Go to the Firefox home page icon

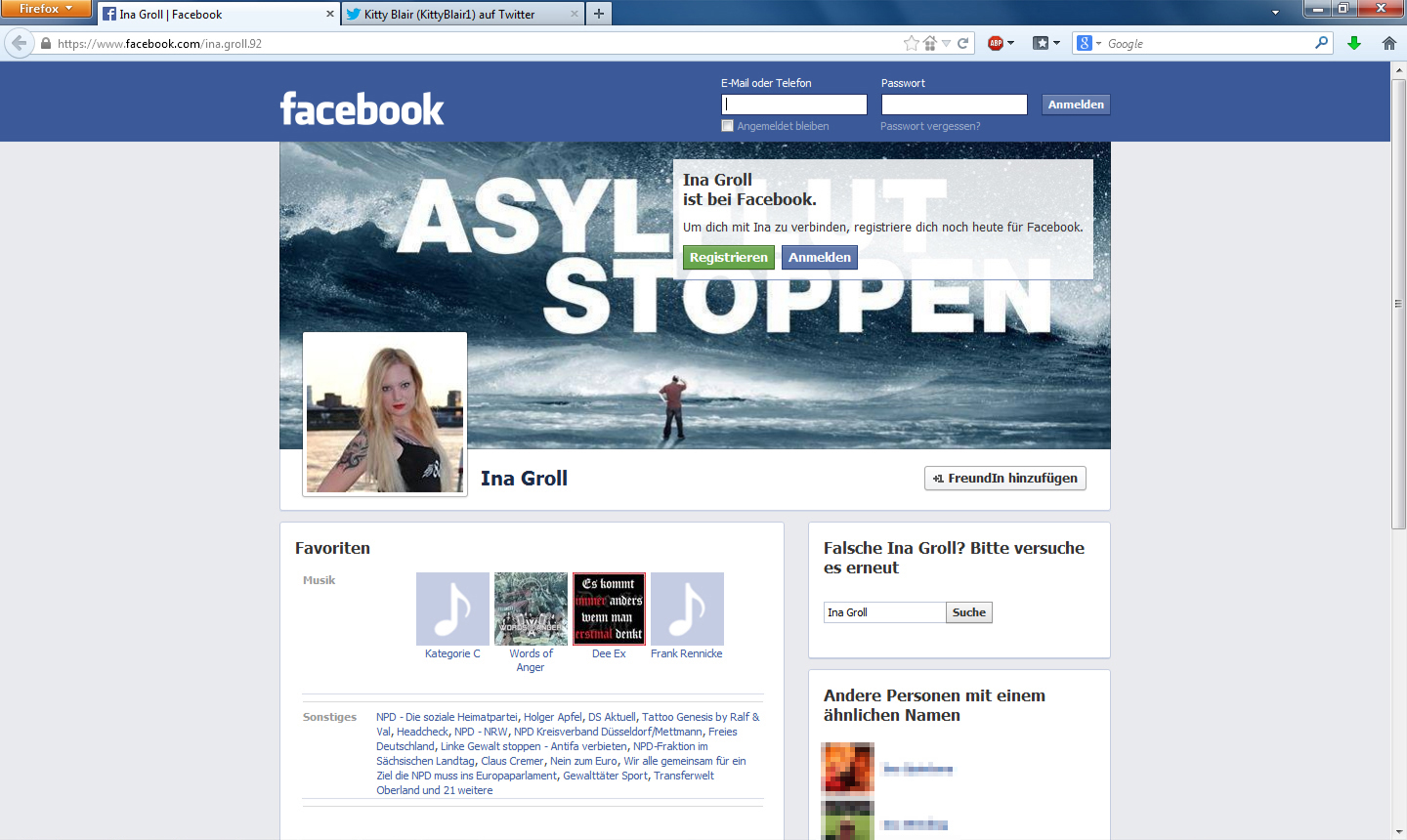point(1388,43)
